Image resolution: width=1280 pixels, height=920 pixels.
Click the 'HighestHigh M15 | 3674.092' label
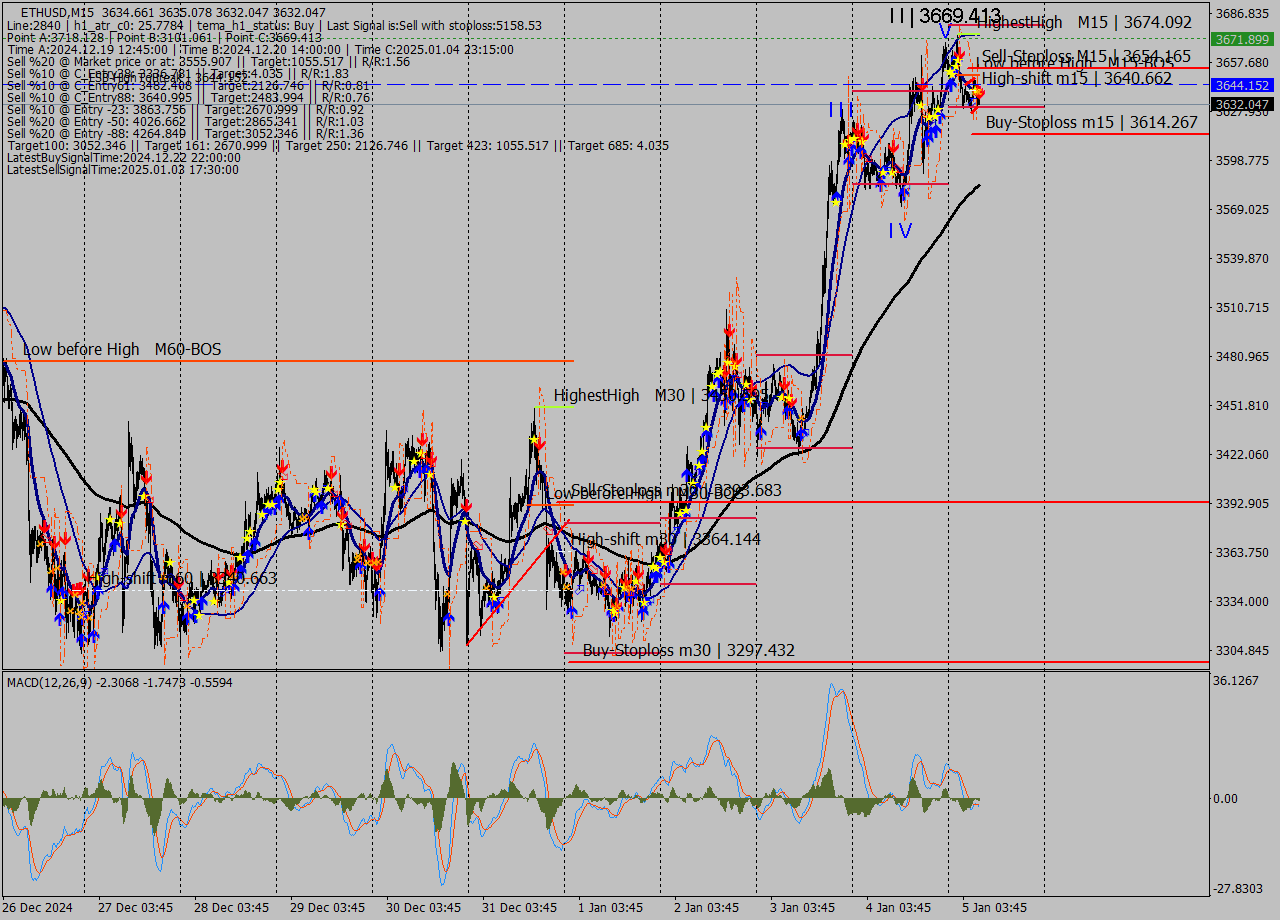point(1084,21)
